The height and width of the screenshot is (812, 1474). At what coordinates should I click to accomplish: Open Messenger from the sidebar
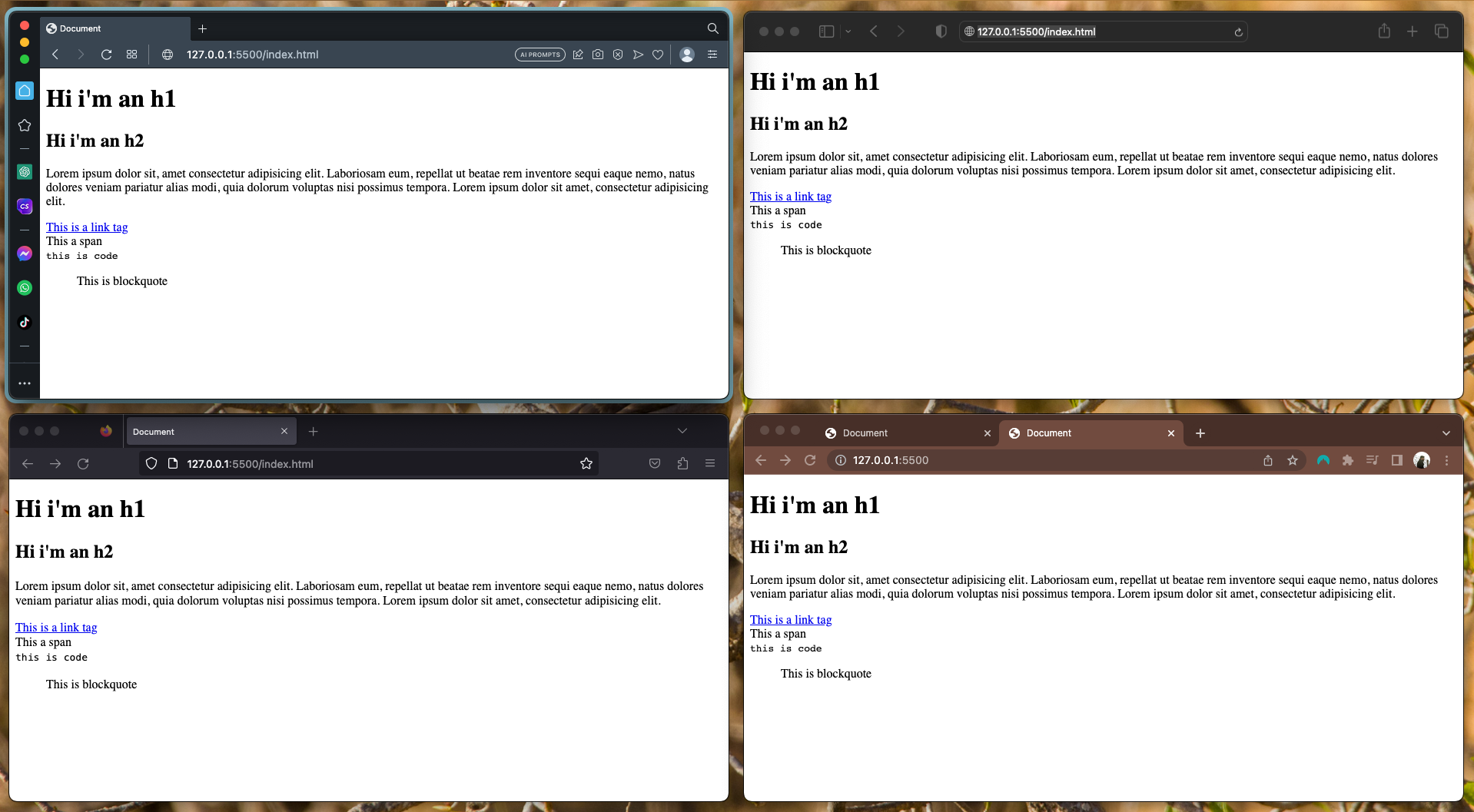[x=25, y=254]
